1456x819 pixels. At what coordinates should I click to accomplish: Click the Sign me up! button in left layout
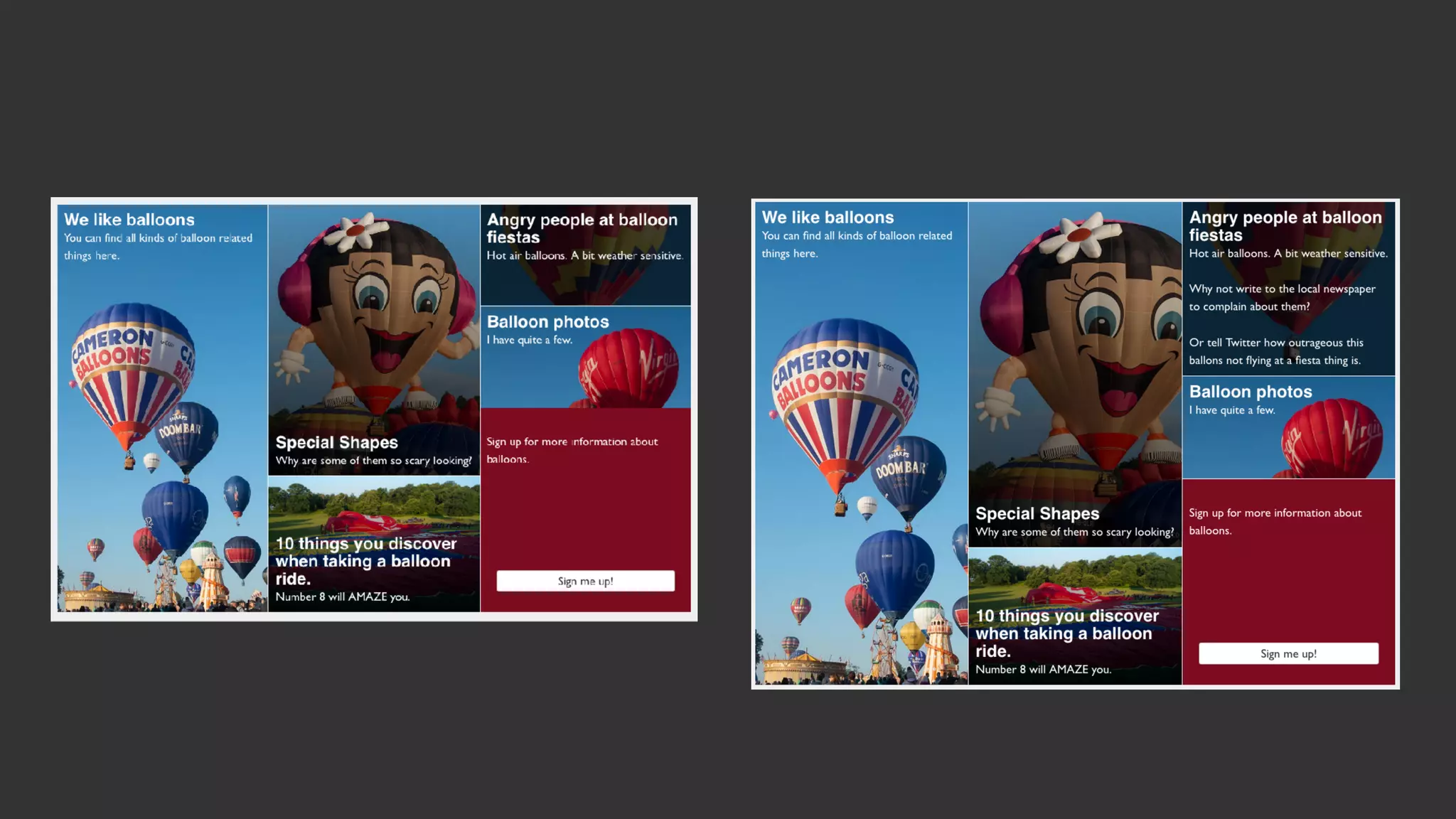pyautogui.click(x=585, y=581)
